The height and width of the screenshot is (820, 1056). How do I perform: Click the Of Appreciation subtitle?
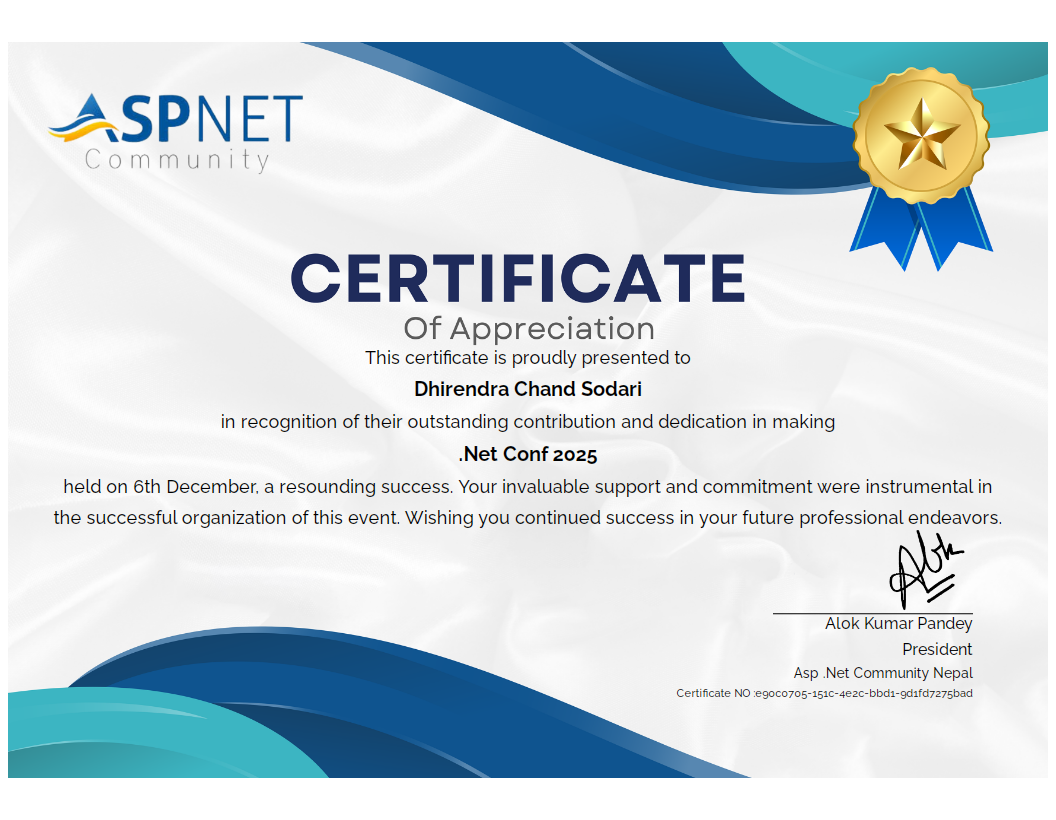tap(528, 328)
